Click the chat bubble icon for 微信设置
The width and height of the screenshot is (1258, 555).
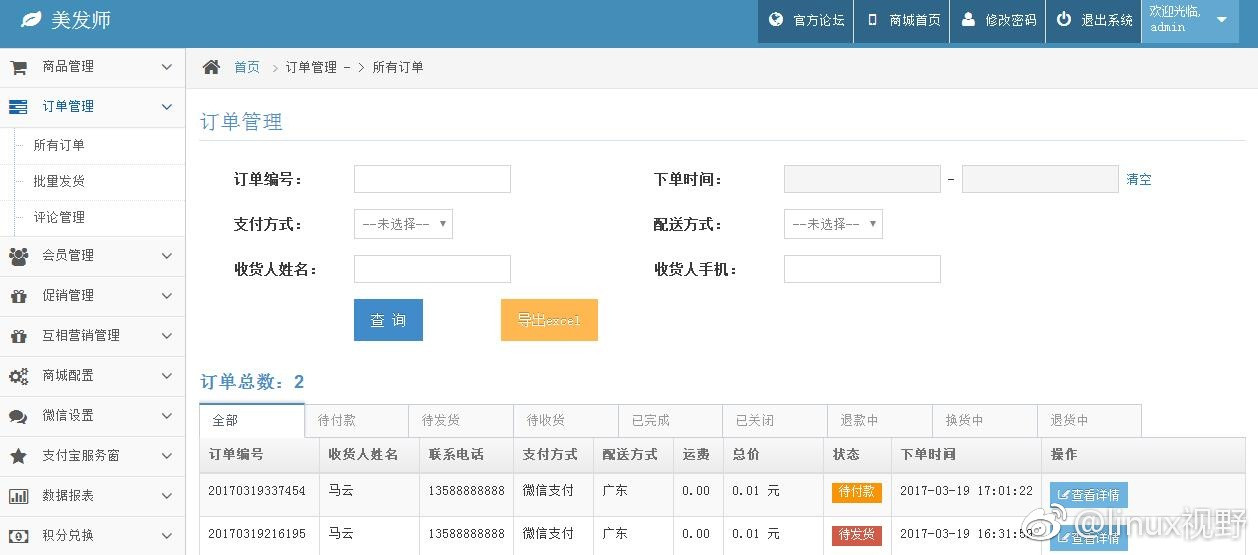[x=18, y=416]
